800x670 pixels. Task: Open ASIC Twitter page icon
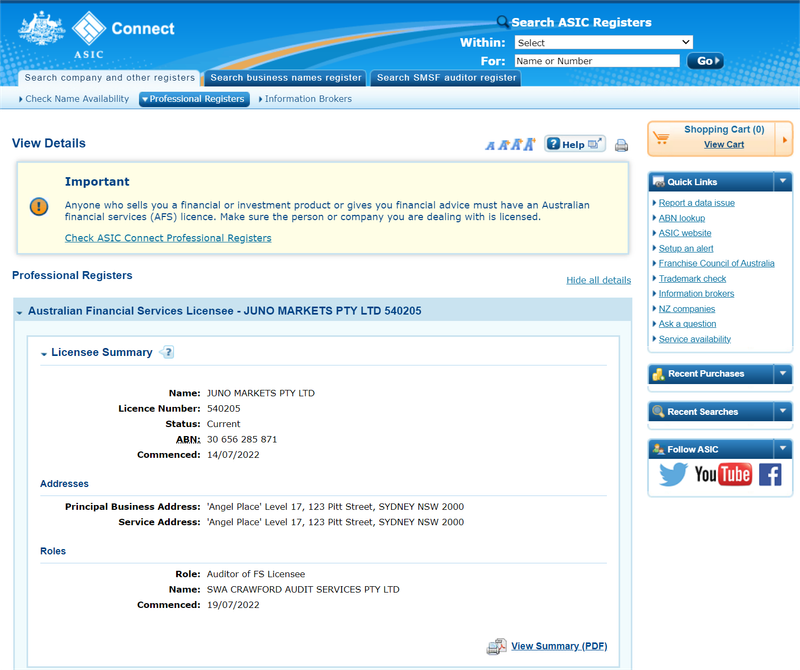(x=673, y=474)
